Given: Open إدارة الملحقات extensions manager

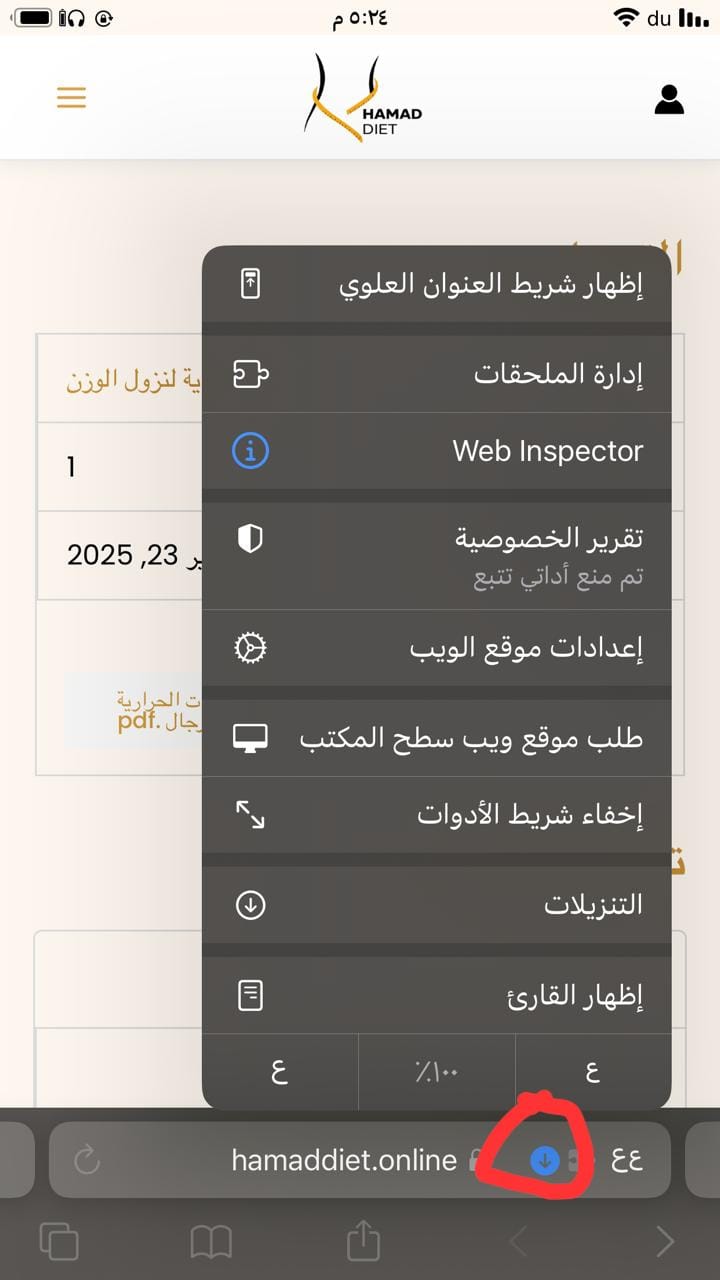Looking at the screenshot, I should pyautogui.click(x=437, y=374).
